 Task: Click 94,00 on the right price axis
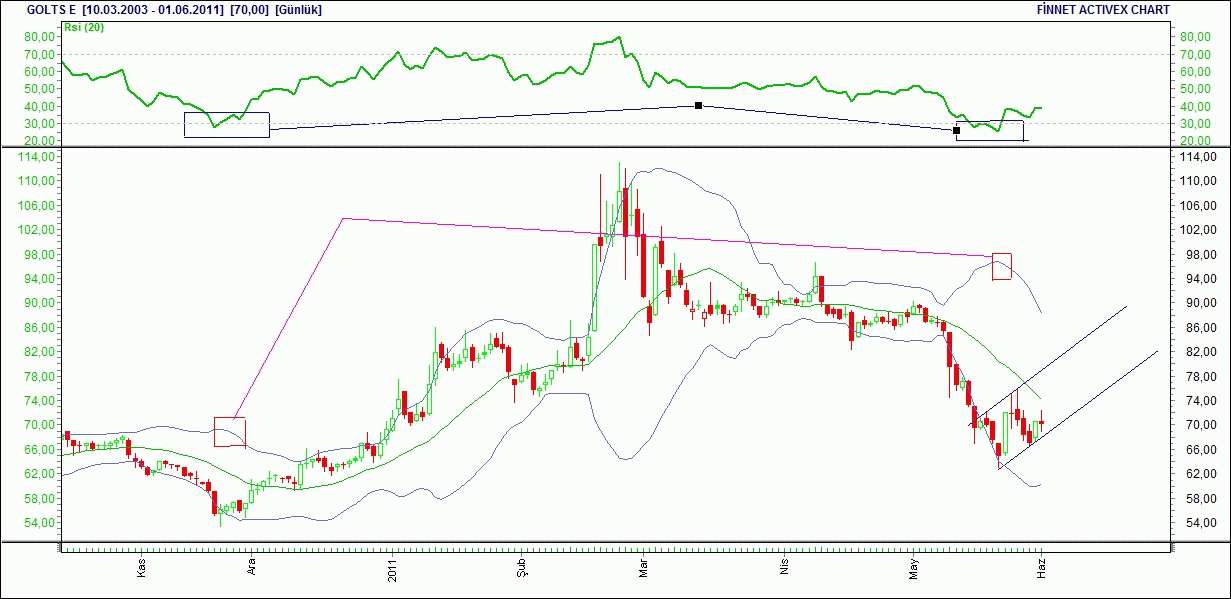1196,279
